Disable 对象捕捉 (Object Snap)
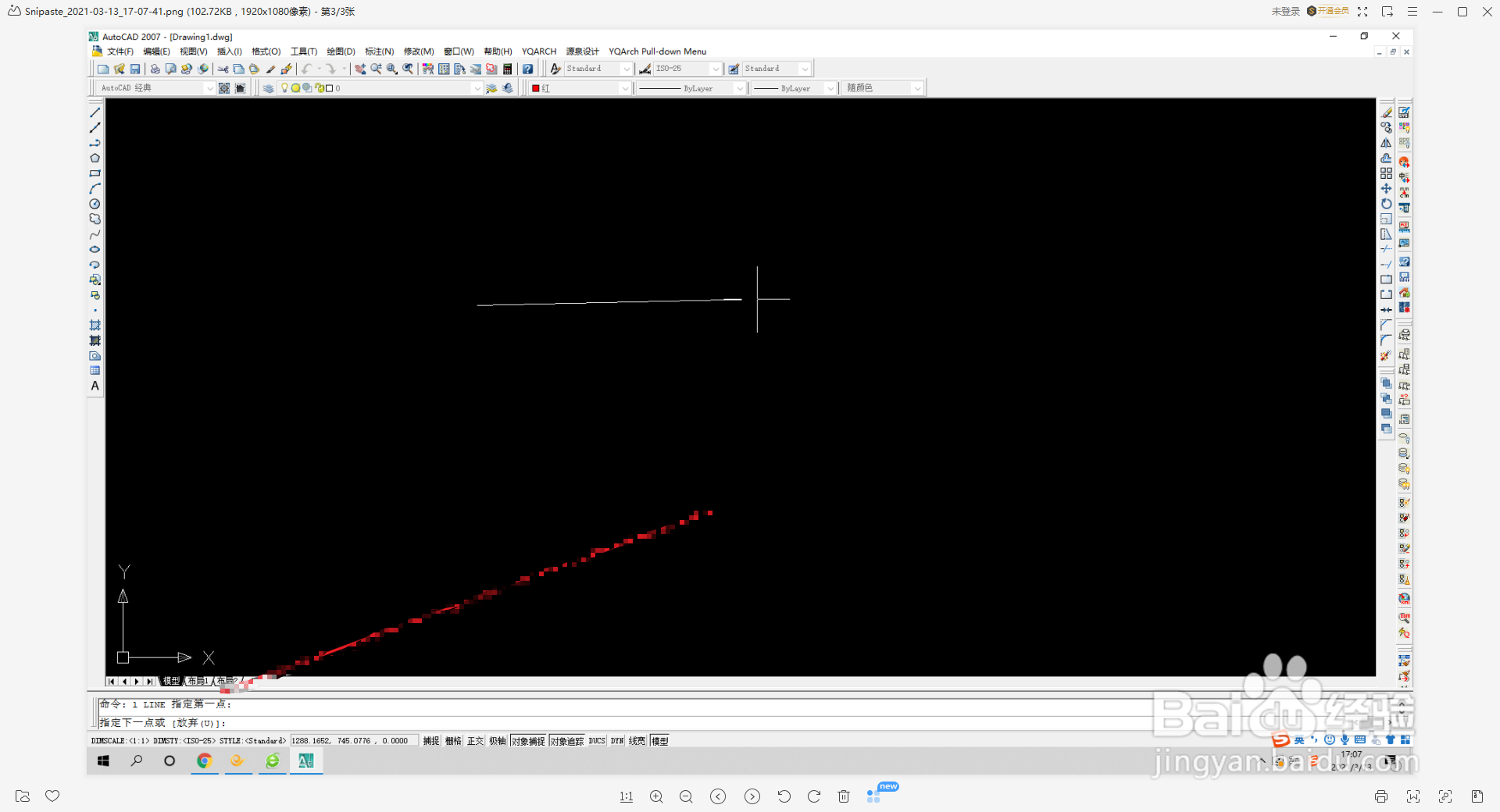This screenshot has width=1500, height=812. [528, 741]
